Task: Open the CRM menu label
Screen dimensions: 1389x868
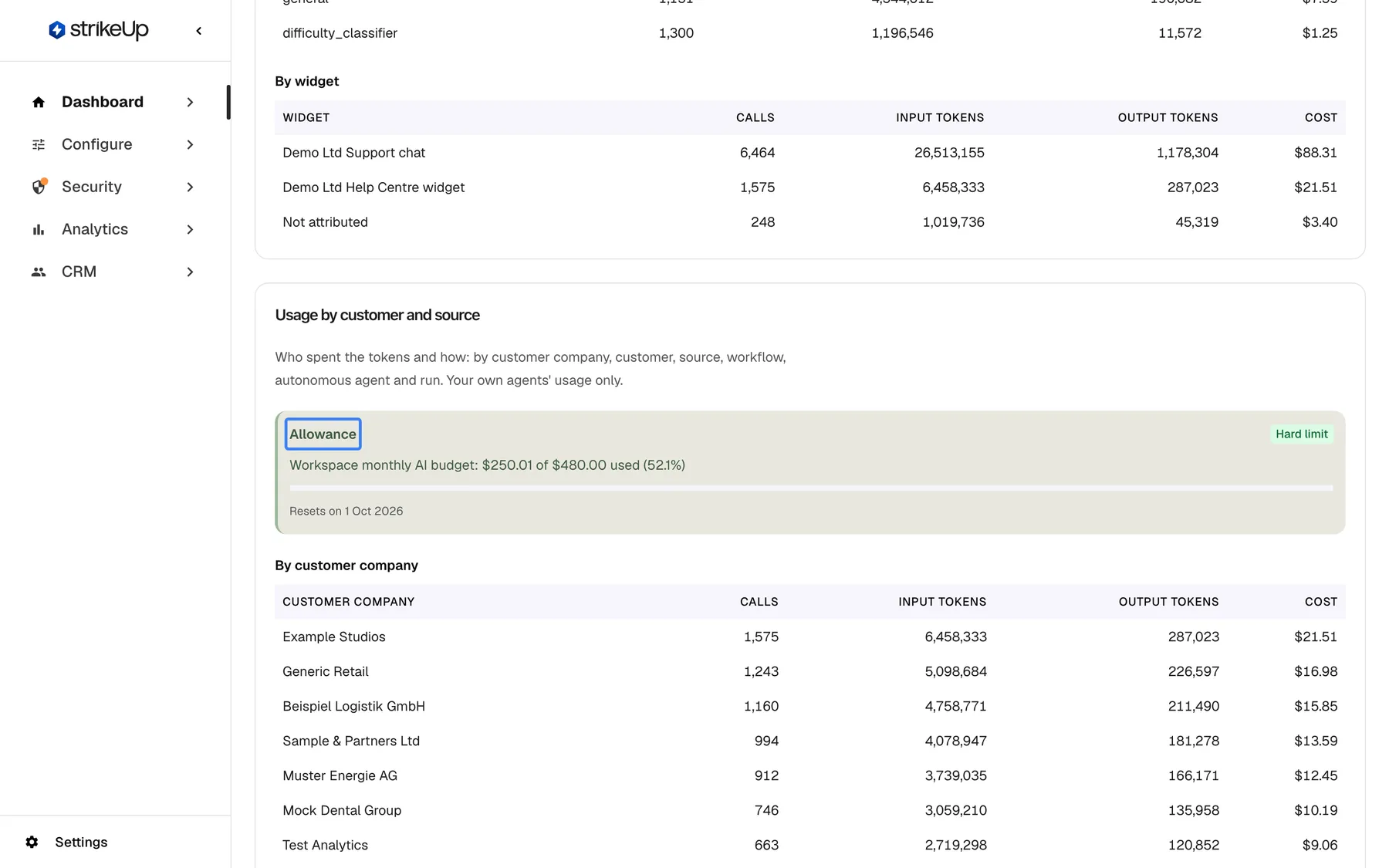Action: click(x=79, y=272)
